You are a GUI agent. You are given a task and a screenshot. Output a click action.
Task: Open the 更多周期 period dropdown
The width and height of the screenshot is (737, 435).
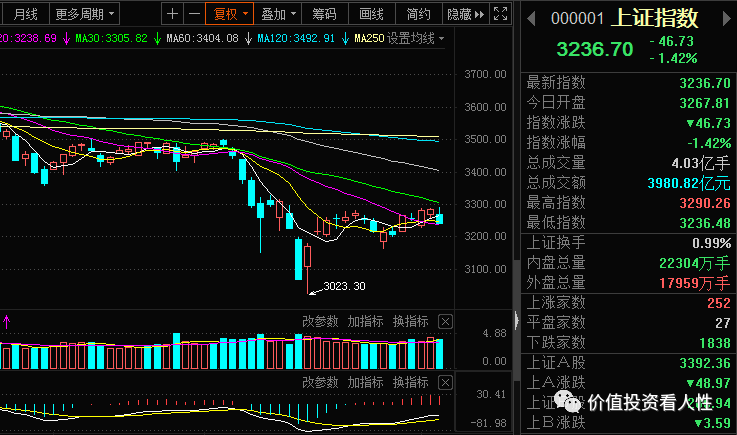pyautogui.click(x=85, y=14)
